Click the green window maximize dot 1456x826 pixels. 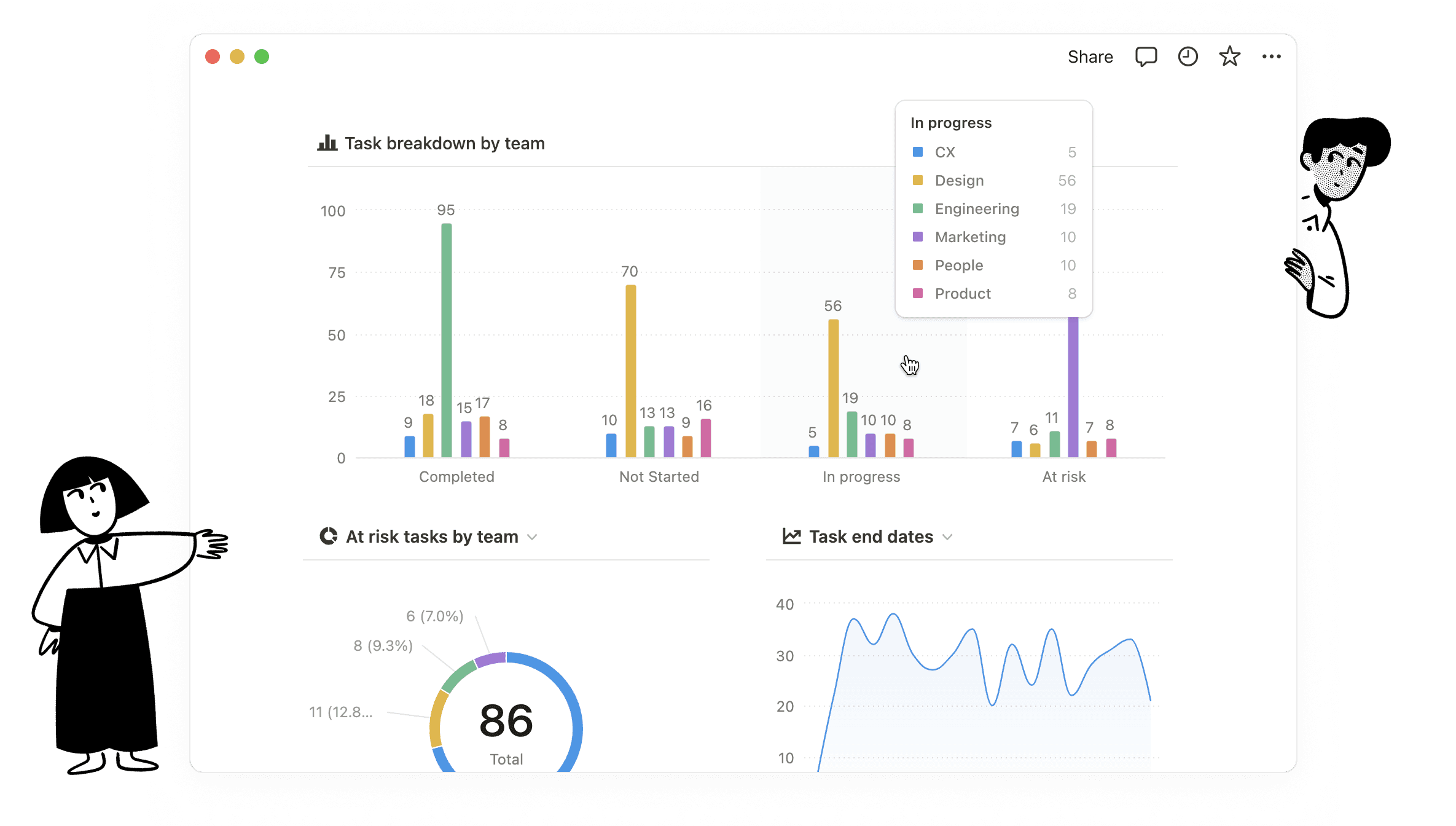coord(262,57)
